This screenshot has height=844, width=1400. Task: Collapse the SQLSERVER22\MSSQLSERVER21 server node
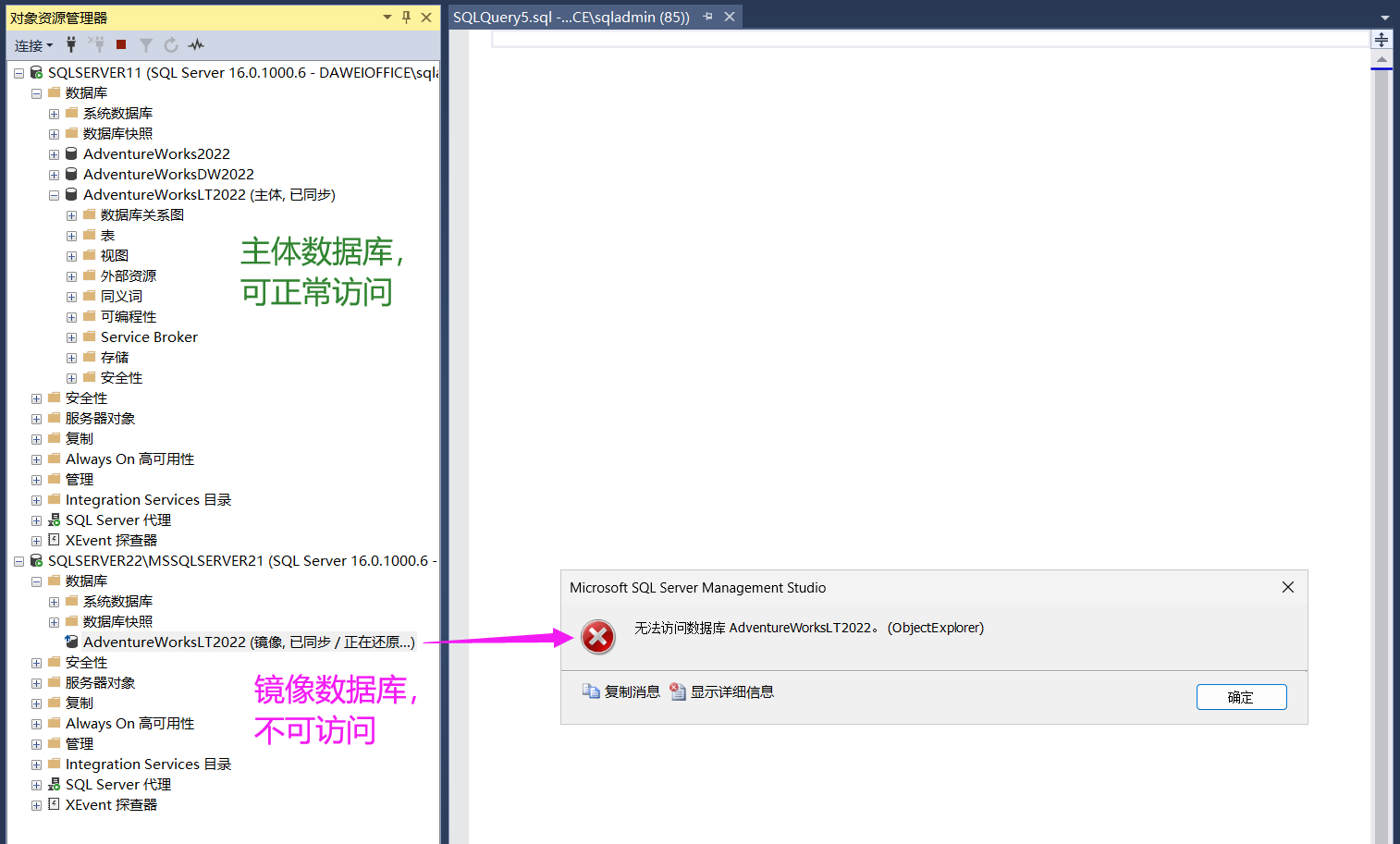pyautogui.click(x=18, y=561)
